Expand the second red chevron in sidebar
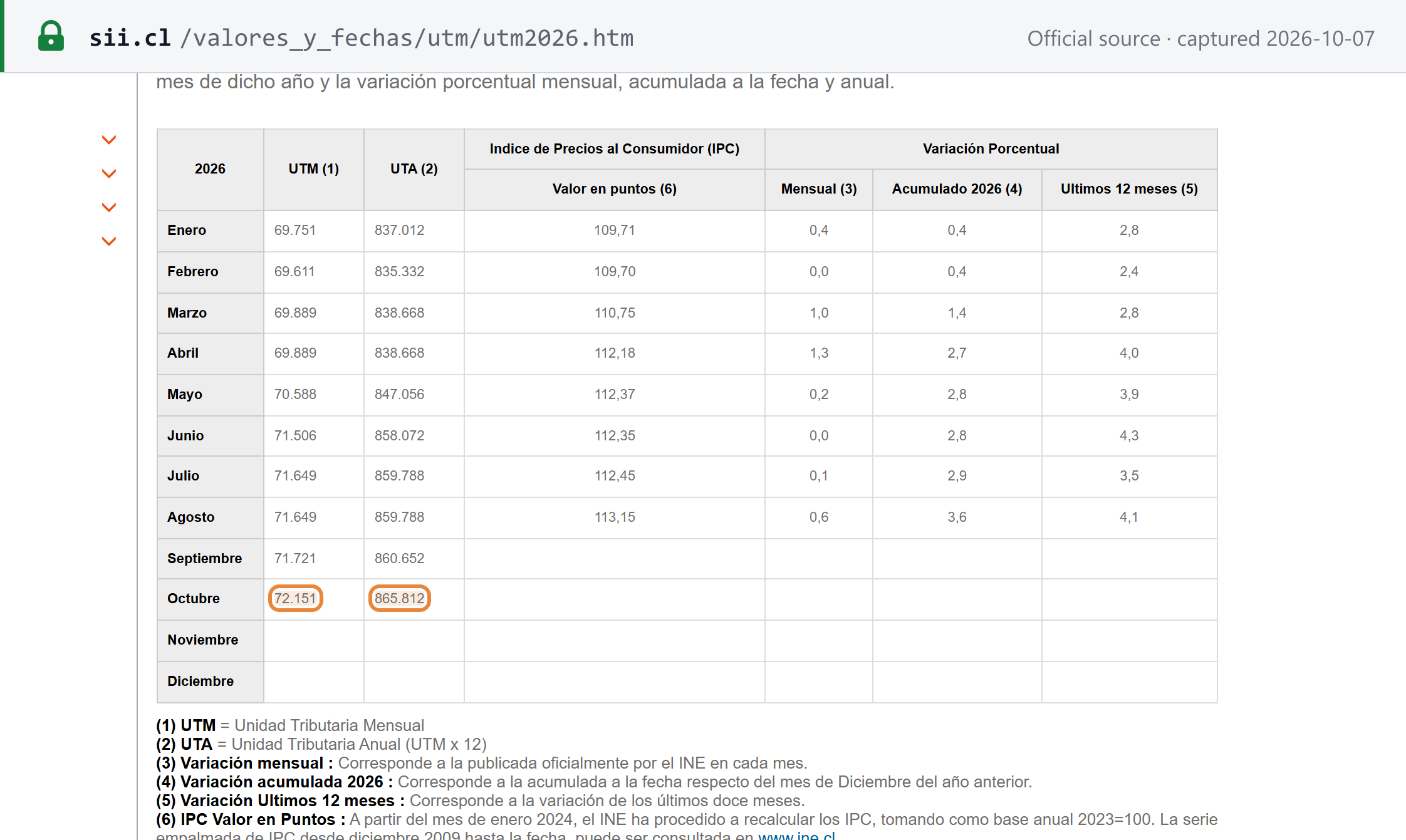Image resolution: width=1406 pixels, height=840 pixels. [109, 174]
